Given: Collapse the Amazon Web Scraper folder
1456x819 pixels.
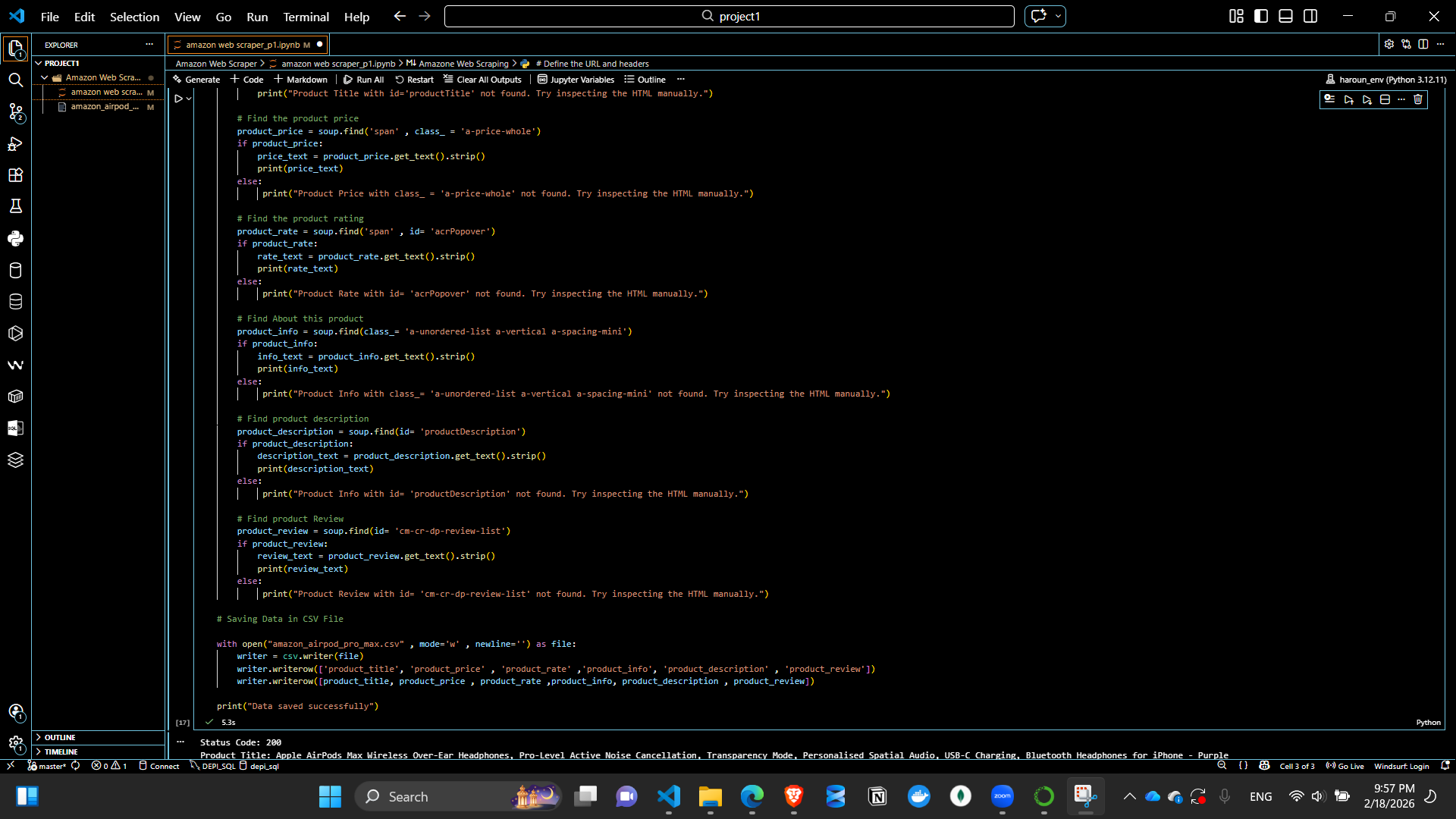Looking at the screenshot, I should click(x=44, y=77).
